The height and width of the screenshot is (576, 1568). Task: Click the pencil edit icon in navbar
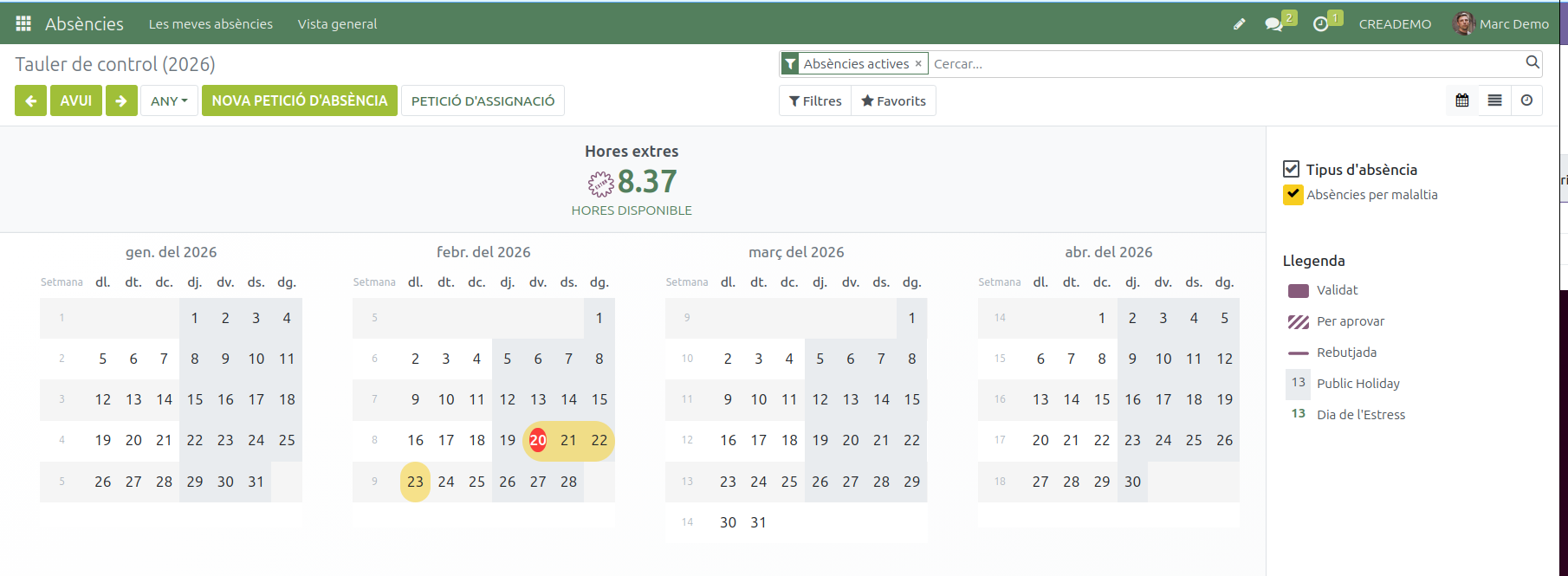coord(1239,24)
